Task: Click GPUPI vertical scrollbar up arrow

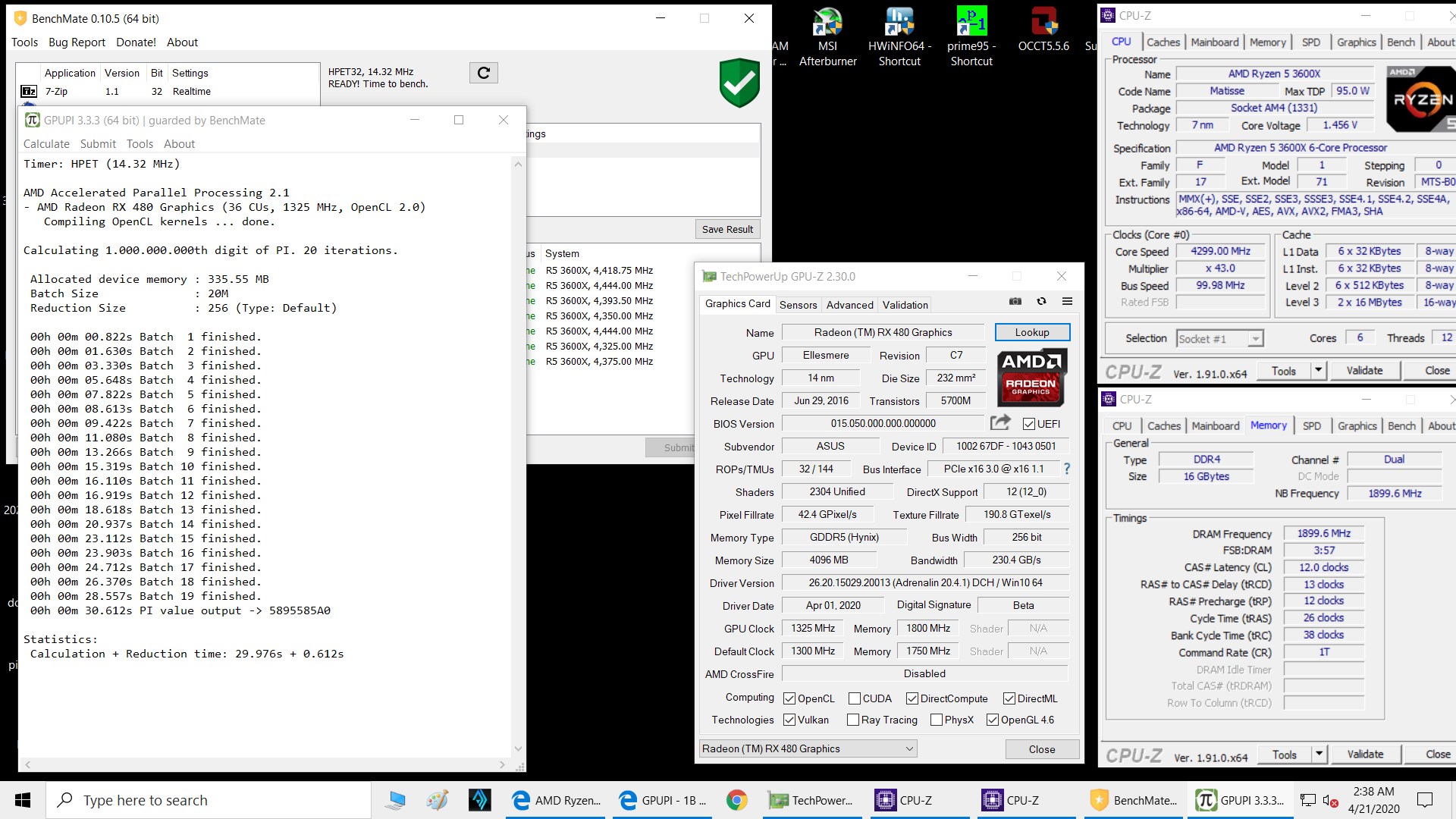Action: click(518, 165)
